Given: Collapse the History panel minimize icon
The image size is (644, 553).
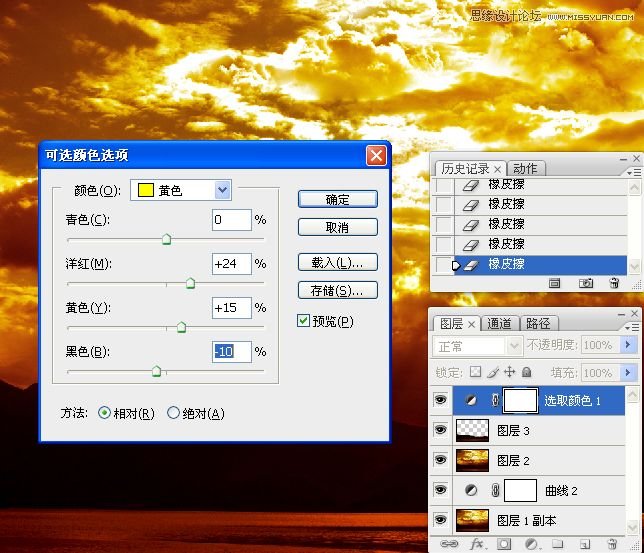Looking at the screenshot, I should tap(623, 159).
